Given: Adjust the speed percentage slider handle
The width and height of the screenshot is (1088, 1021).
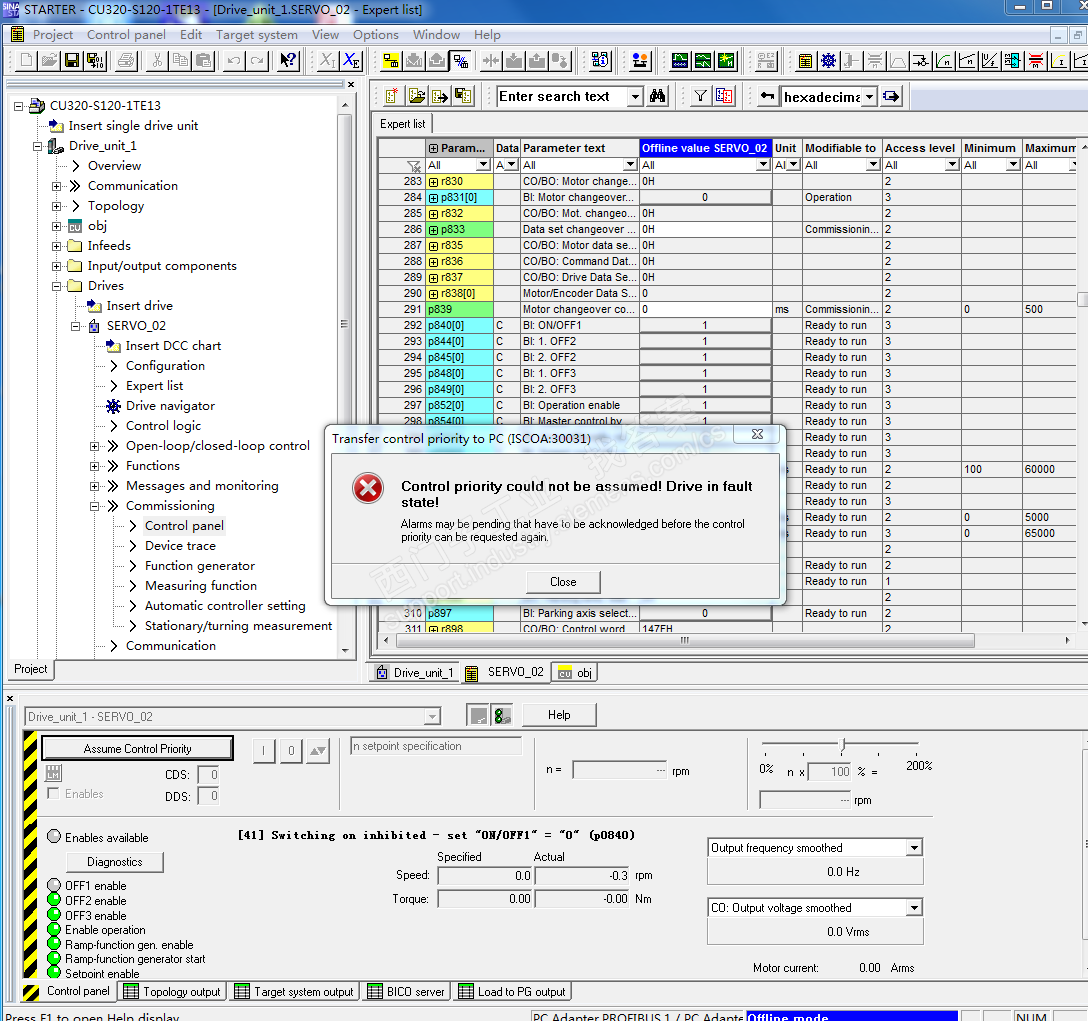Looking at the screenshot, I should (842, 744).
